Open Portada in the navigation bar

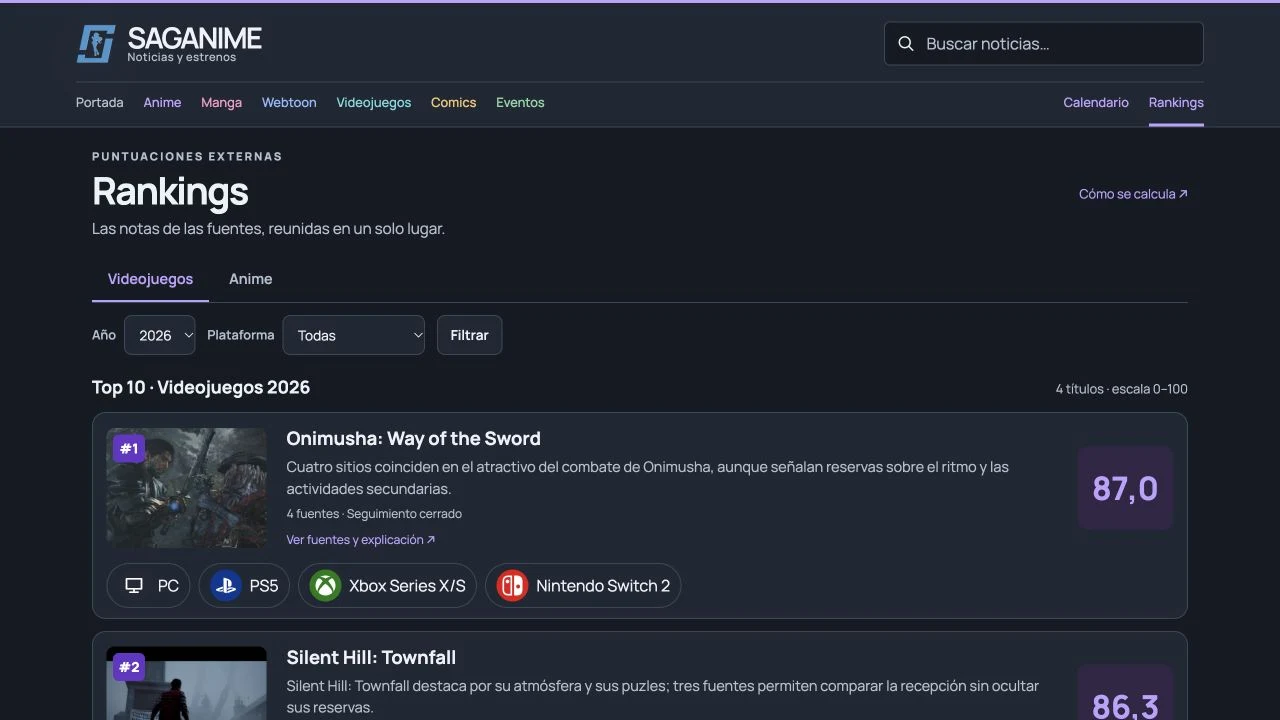(100, 103)
